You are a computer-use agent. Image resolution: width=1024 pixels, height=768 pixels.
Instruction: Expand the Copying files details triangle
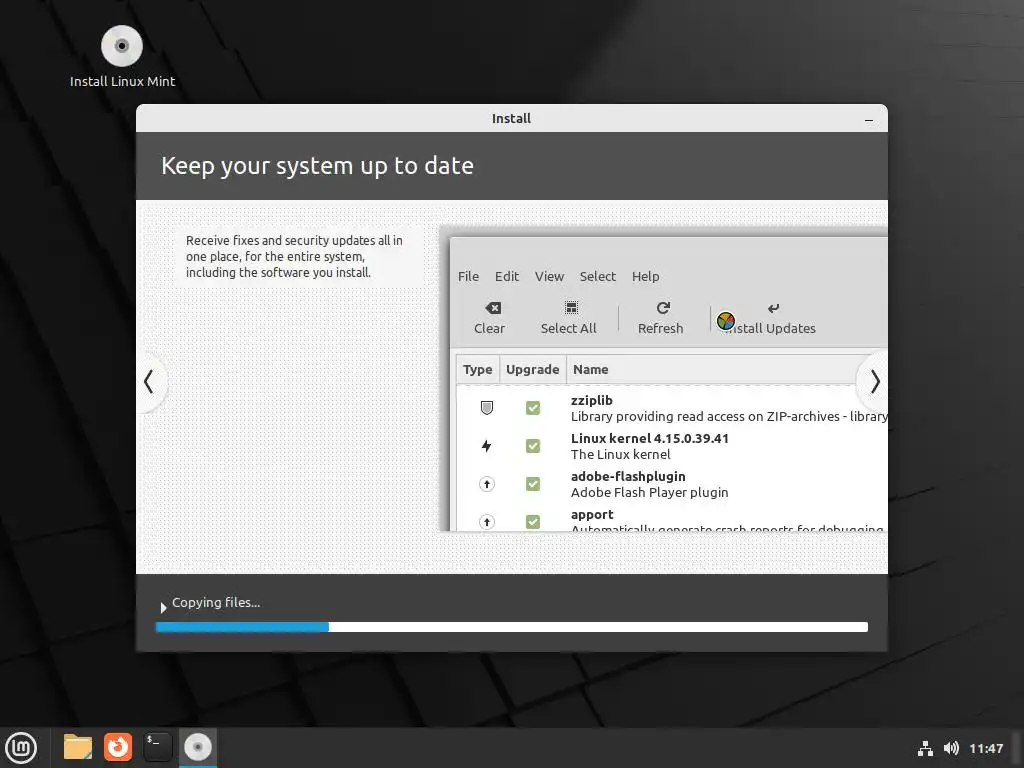(163, 608)
